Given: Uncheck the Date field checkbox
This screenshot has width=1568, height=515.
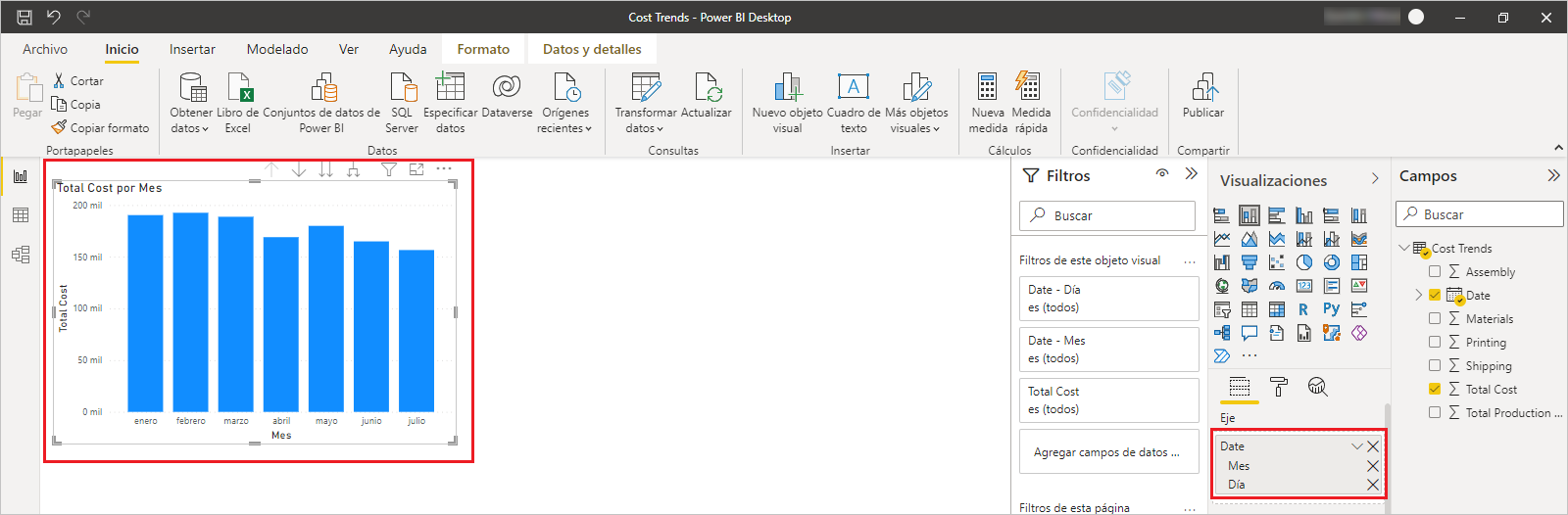Looking at the screenshot, I should [1435, 295].
